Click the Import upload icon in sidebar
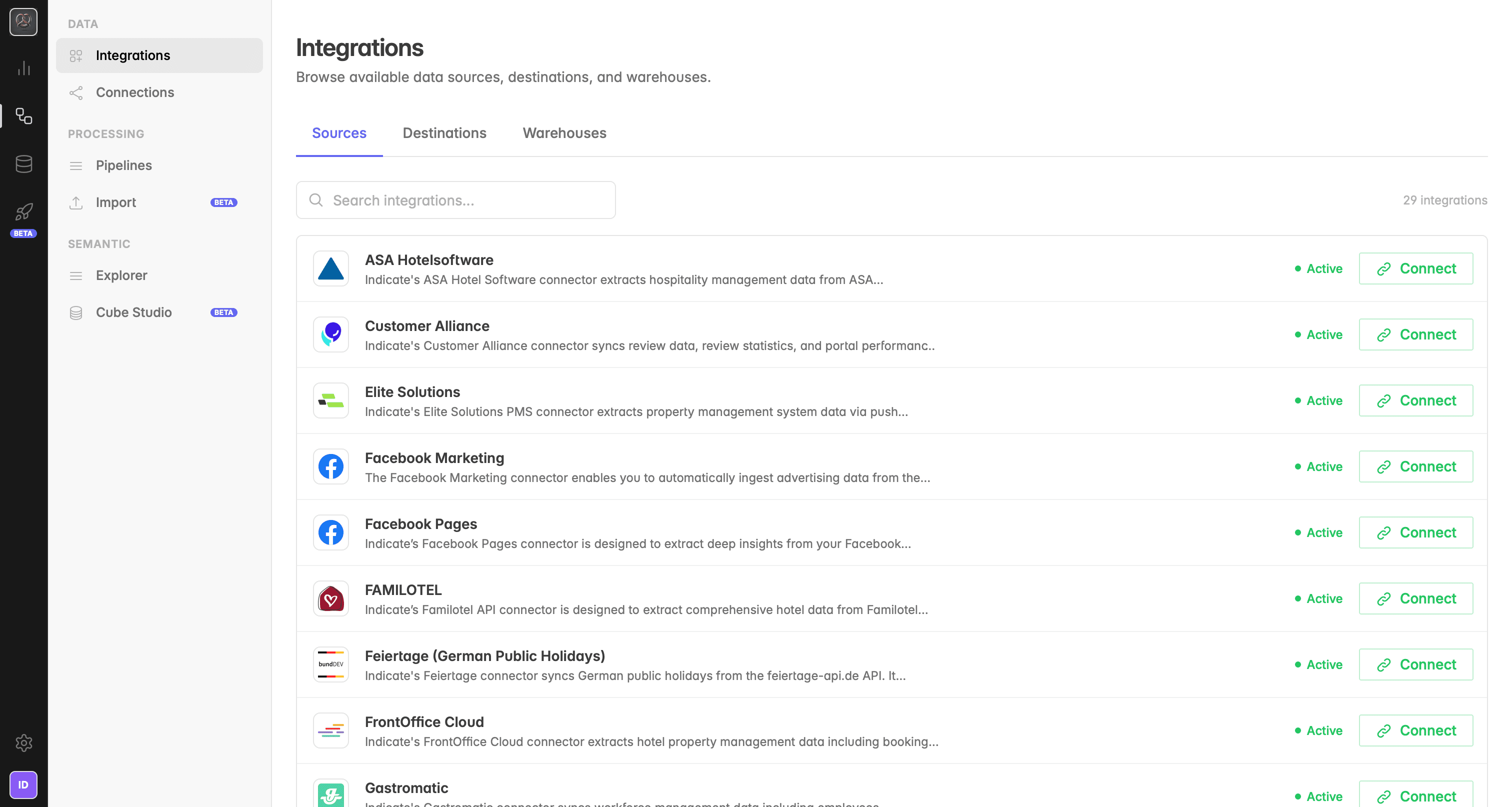This screenshot has height=807, width=1512. (x=75, y=202)
